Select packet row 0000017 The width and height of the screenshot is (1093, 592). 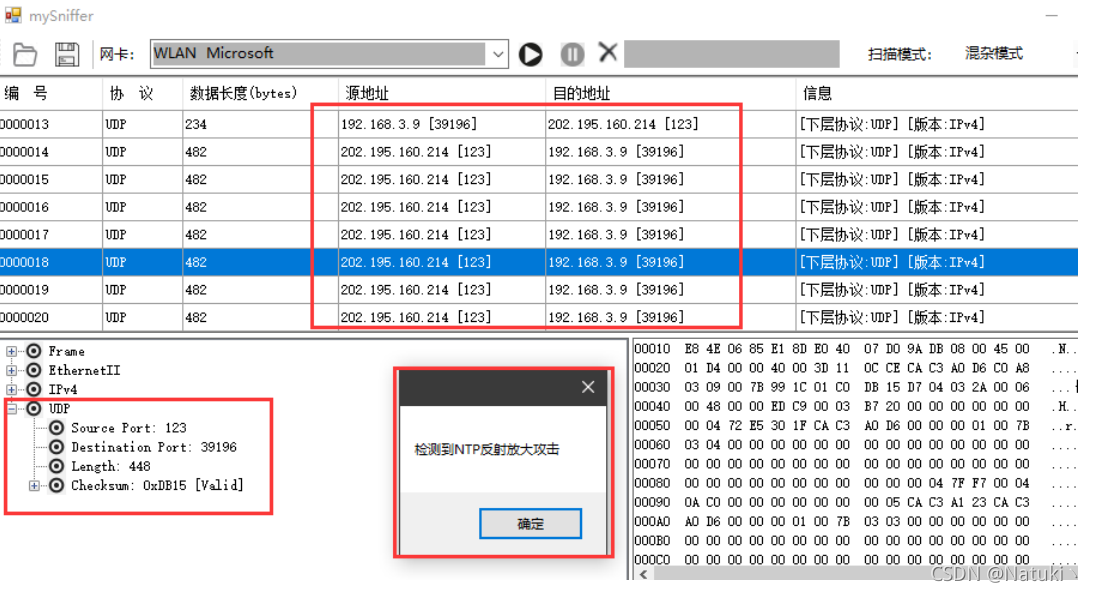click(539, 234)
